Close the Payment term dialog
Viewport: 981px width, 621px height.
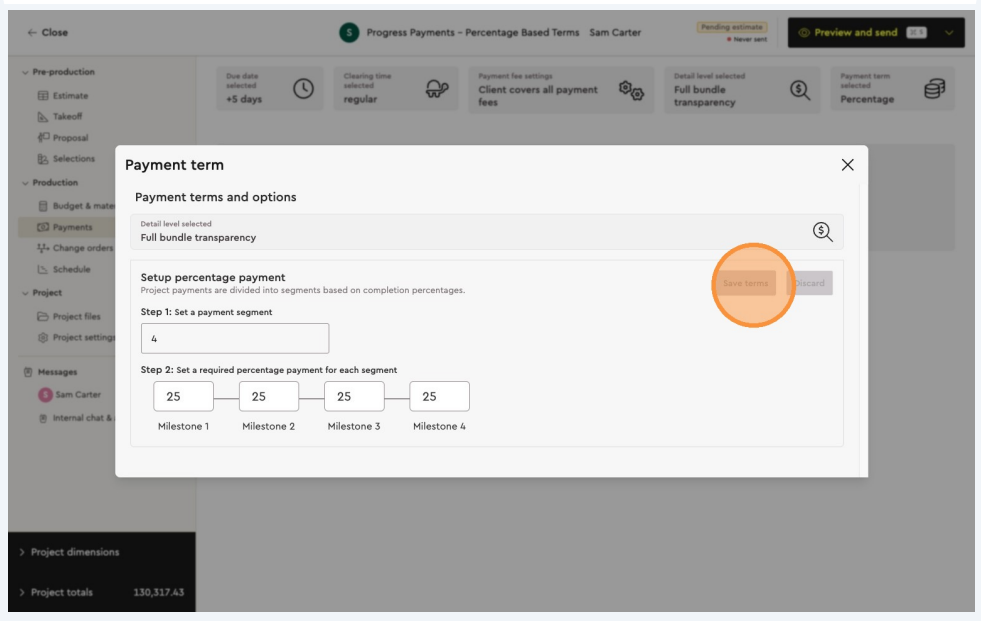tap(847, 165)
